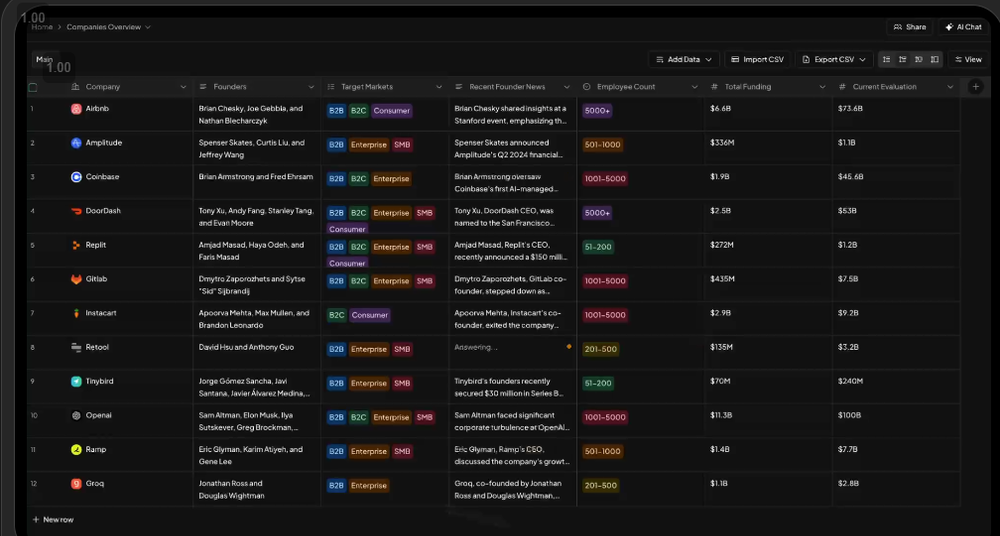Screen dimensions: 1000x536
Task: Click the Recent Founder News column icon
Action: point(459,87)
